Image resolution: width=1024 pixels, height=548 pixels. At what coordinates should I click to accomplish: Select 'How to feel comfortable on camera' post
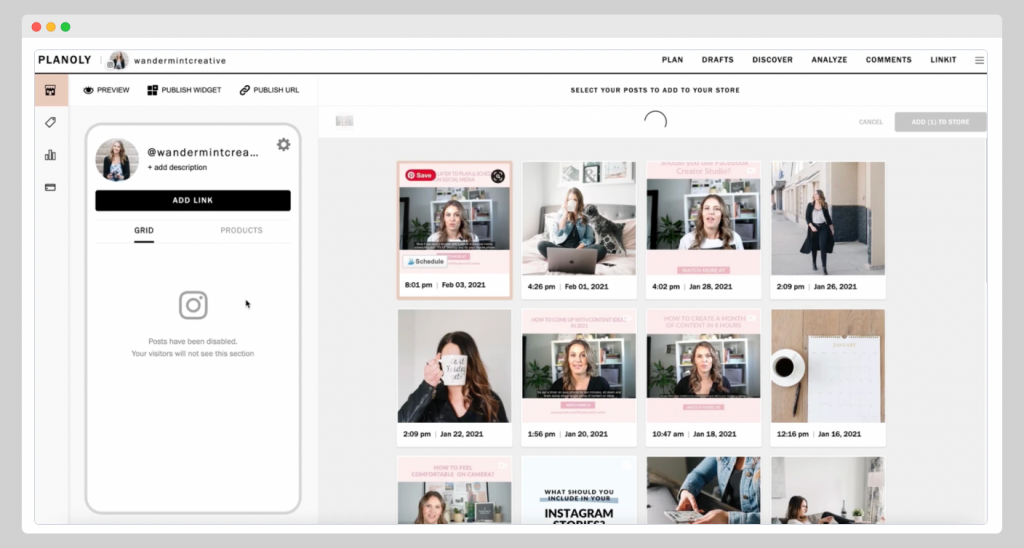click(x=455, y=490)
